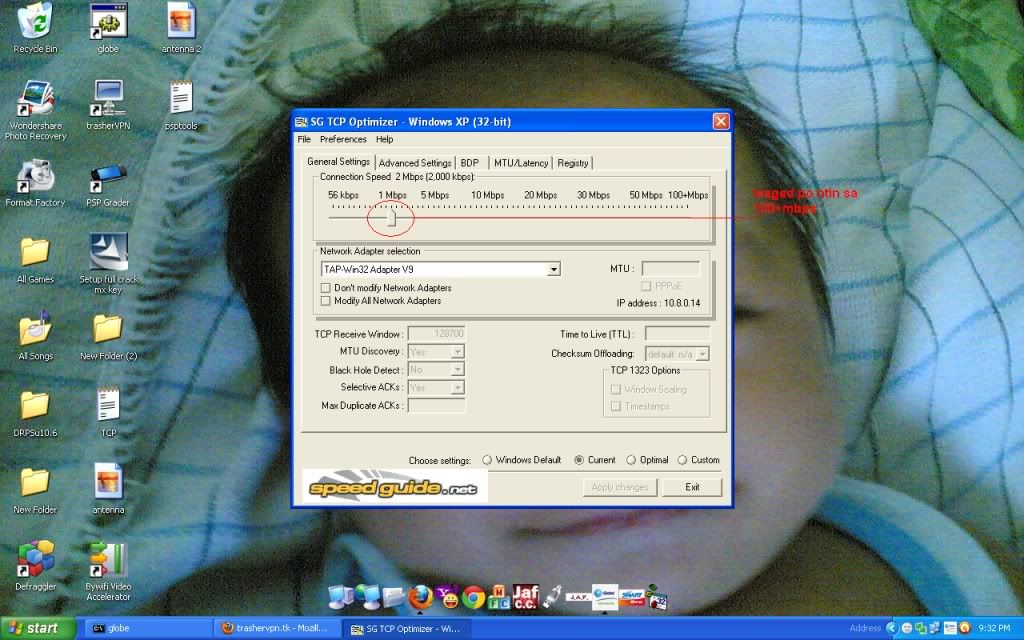This screenshot has height=640, width=1024.
Task: Select Setup full crack mx key icon
Action: point(108,264)
